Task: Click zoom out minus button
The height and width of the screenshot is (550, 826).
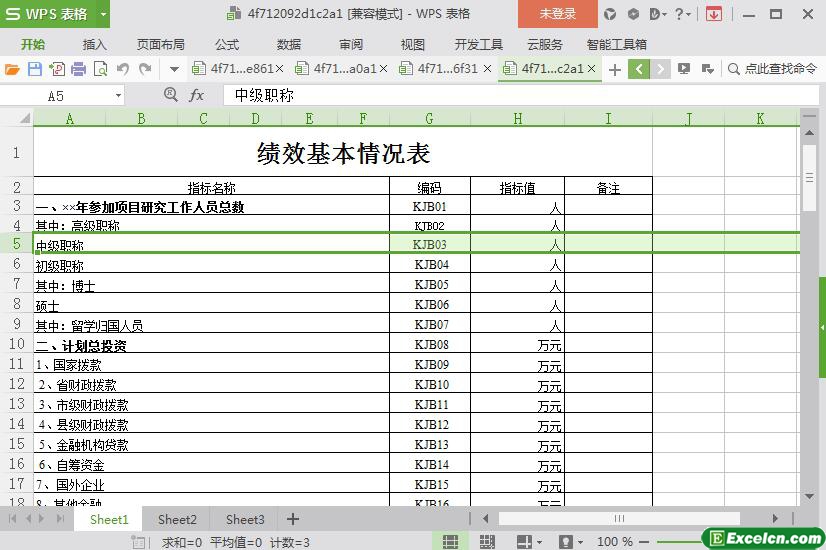Action: coord(644,542)
